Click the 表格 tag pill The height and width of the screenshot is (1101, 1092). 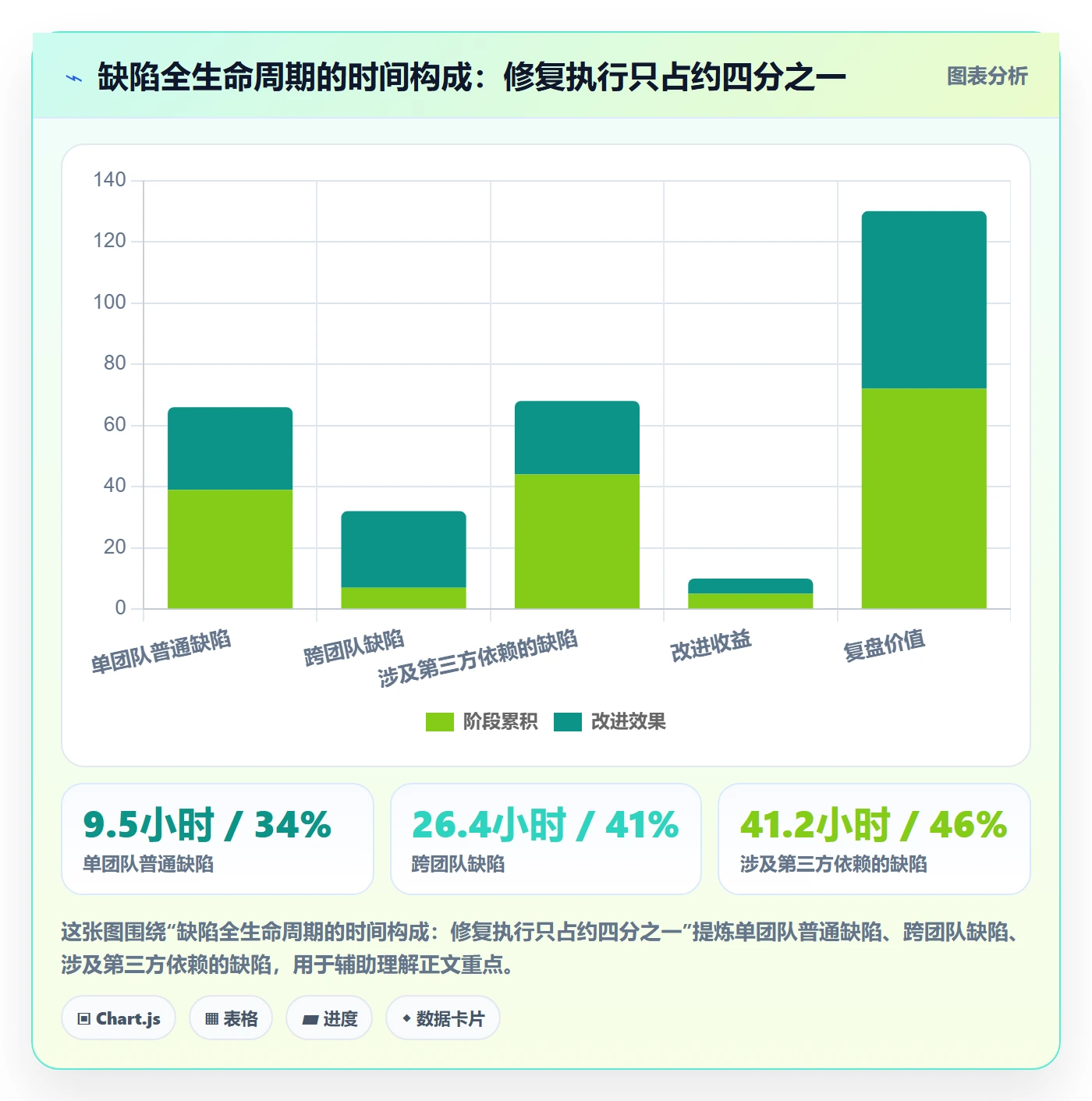click(x=231, y=1018)
